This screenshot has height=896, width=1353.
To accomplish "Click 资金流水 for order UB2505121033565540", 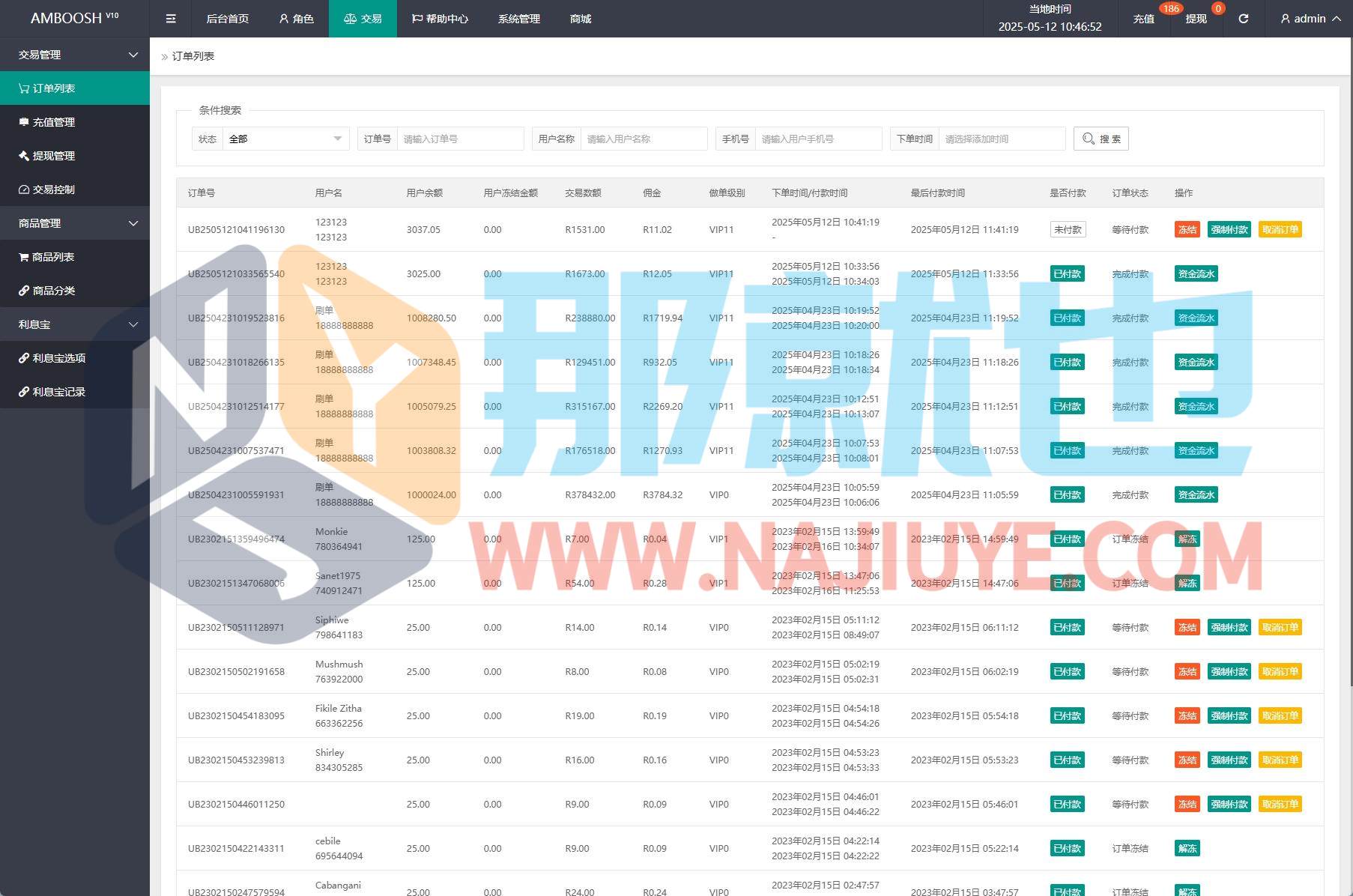I will click(x=1196, y=274).
